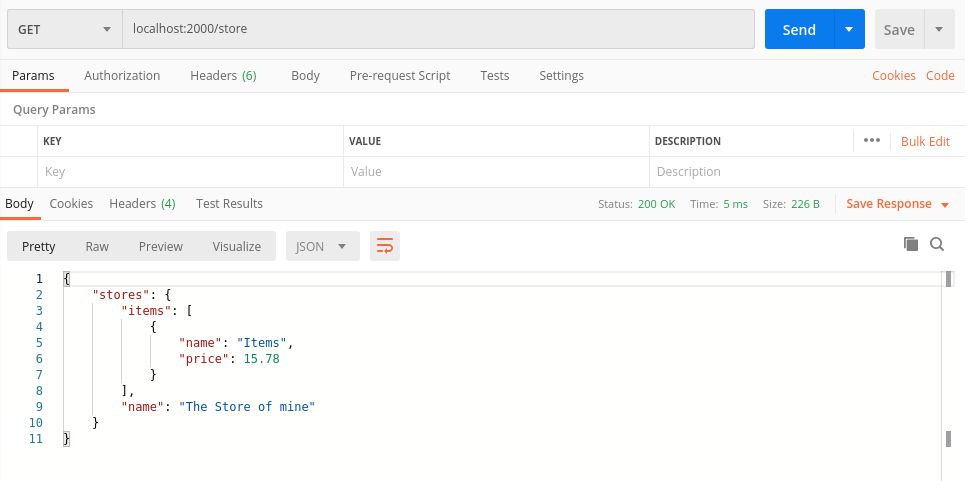967x481 pixels.
Task: Select the Pretty view mode
Action: coord(39,246)
